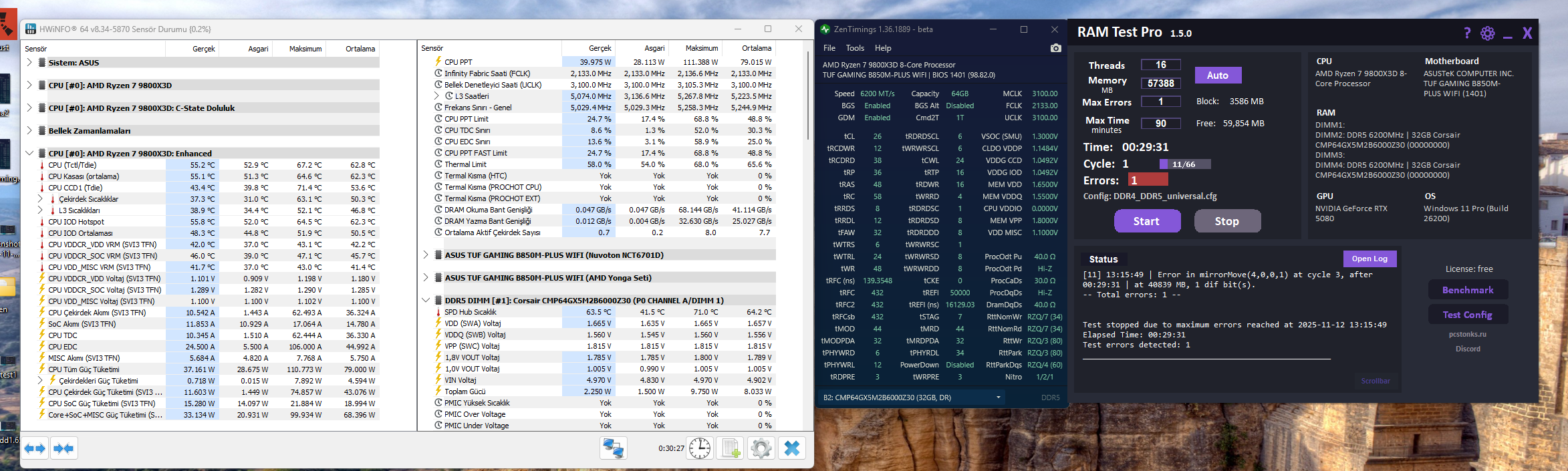Select CPU (Tctl/Tdie) sensor row
Image resolution: width=1568 pixels, height=471 pixels.
pos(209,164)
